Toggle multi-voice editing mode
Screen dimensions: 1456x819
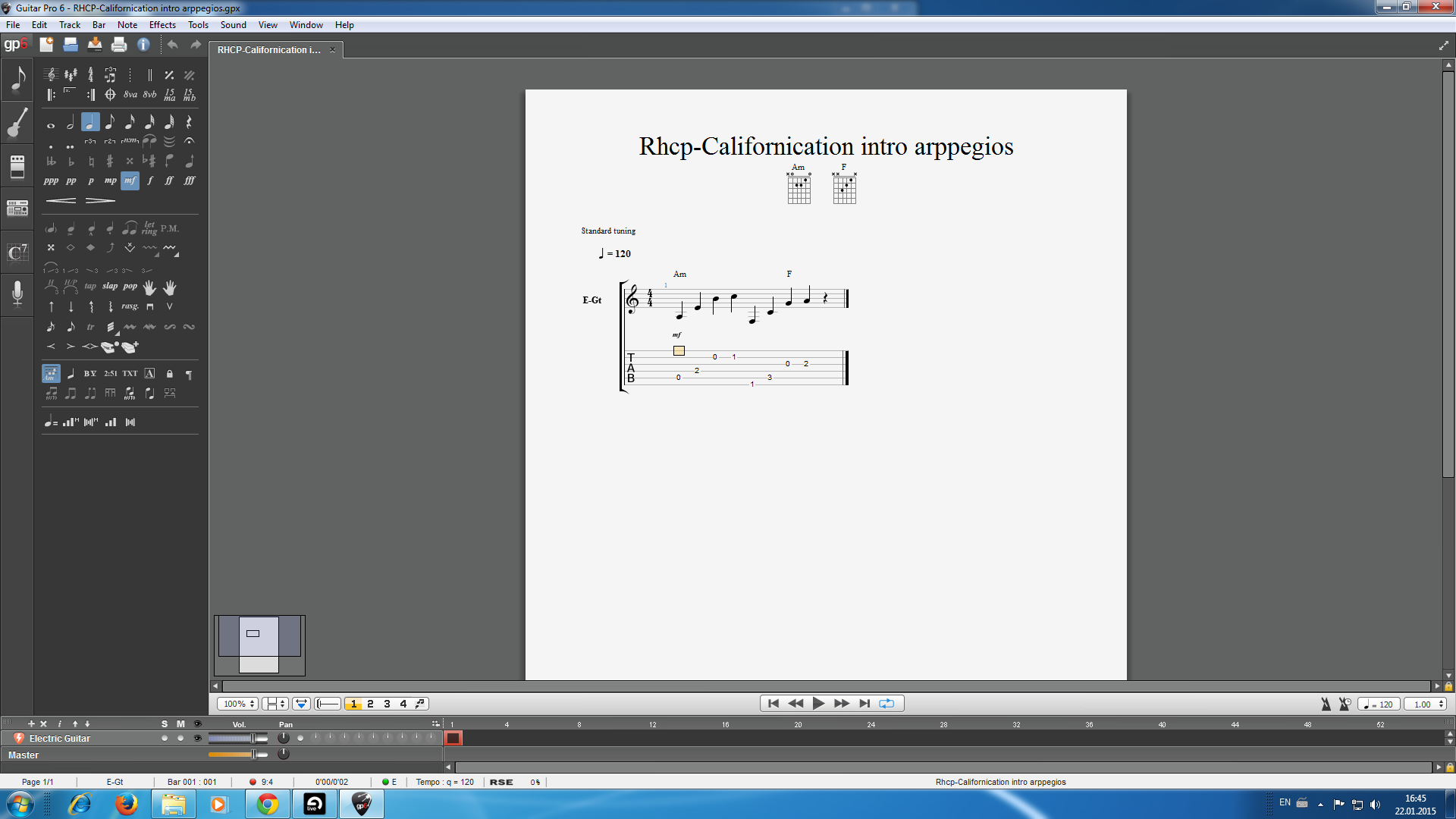pos(420,704)
